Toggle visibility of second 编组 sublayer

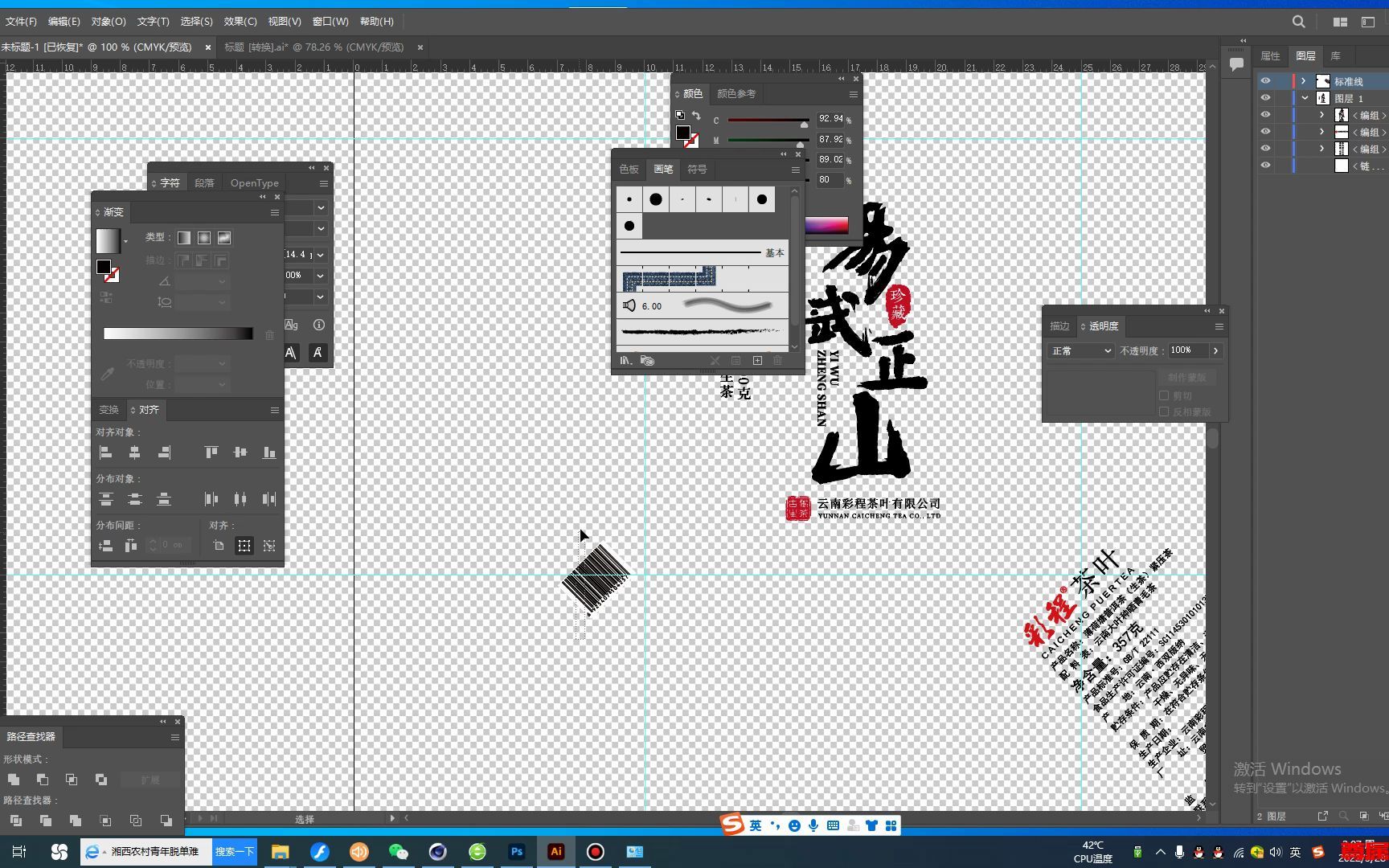click(x=1265, y=132)
